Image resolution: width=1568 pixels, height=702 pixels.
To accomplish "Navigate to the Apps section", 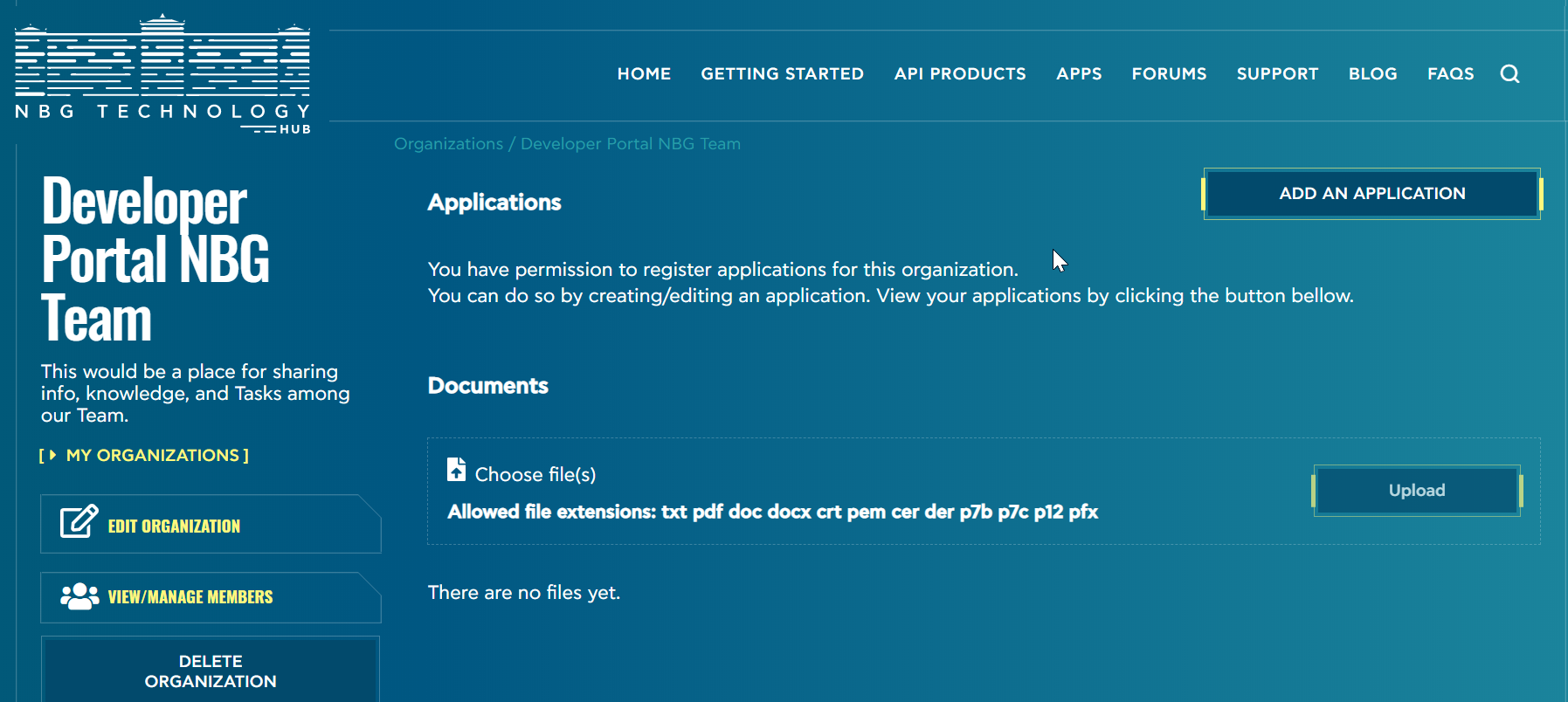I will coord(1079,74).
